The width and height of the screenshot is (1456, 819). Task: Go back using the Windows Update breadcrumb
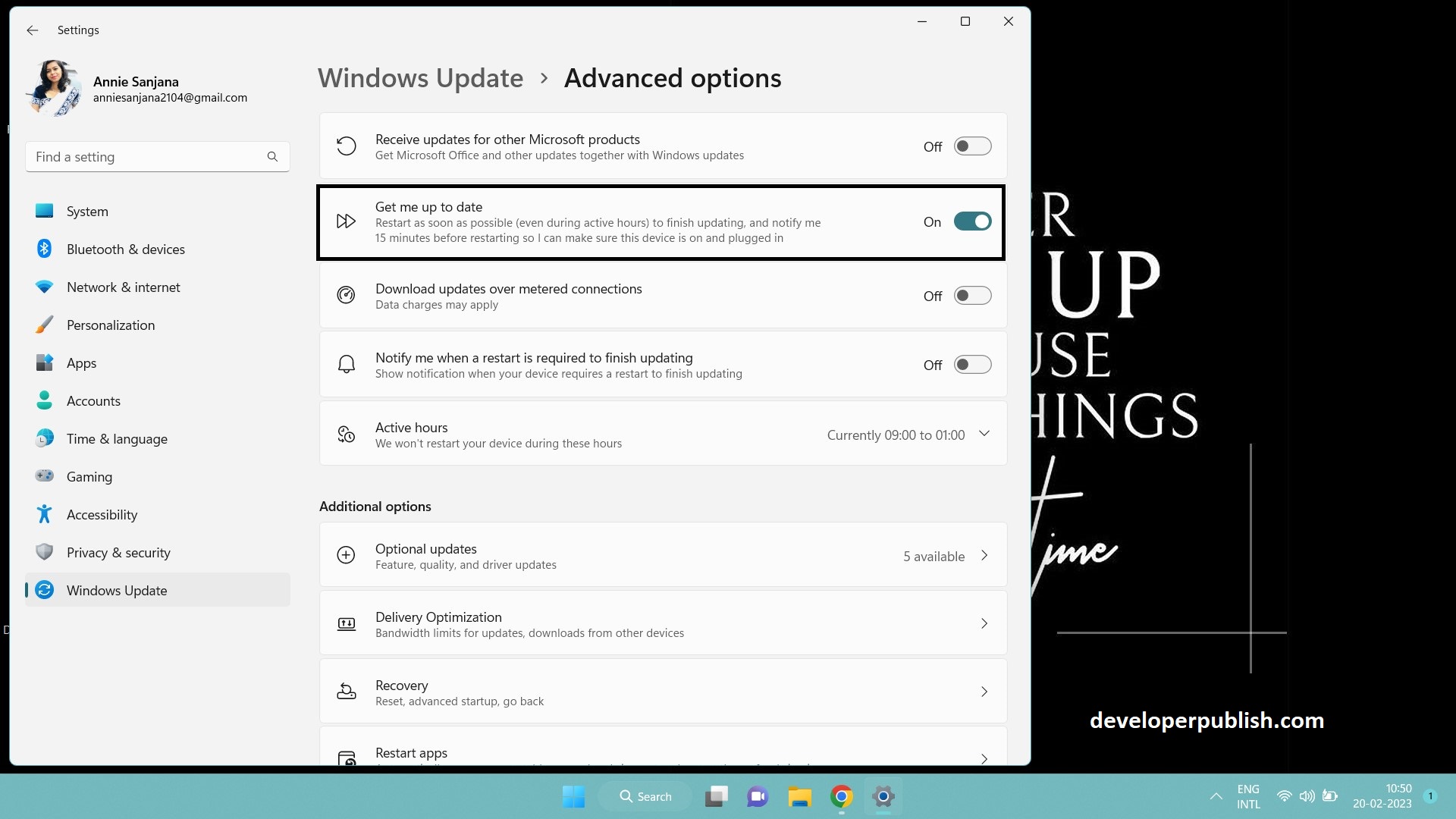tap(420, 77)
